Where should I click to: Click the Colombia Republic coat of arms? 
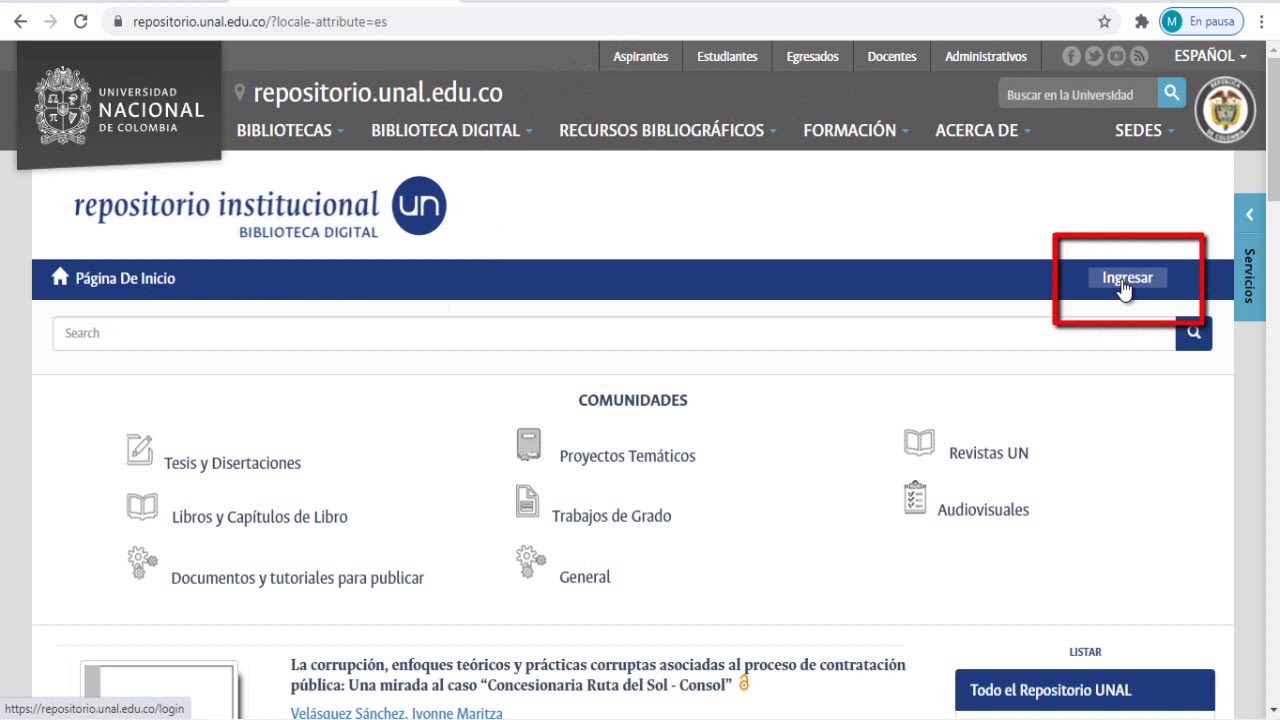pos(1225,108)
